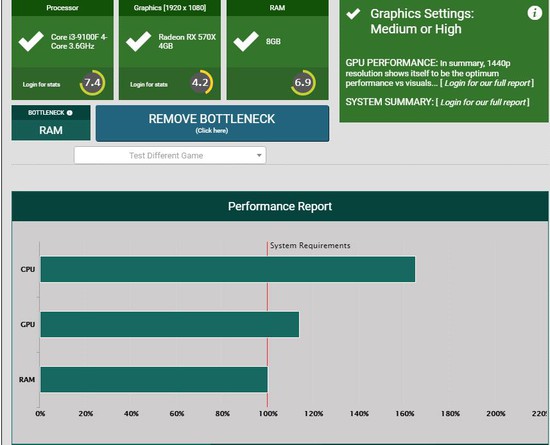Click the System Requirements chart label
This screenshot has width=550, height=445.
click(310, 245)
